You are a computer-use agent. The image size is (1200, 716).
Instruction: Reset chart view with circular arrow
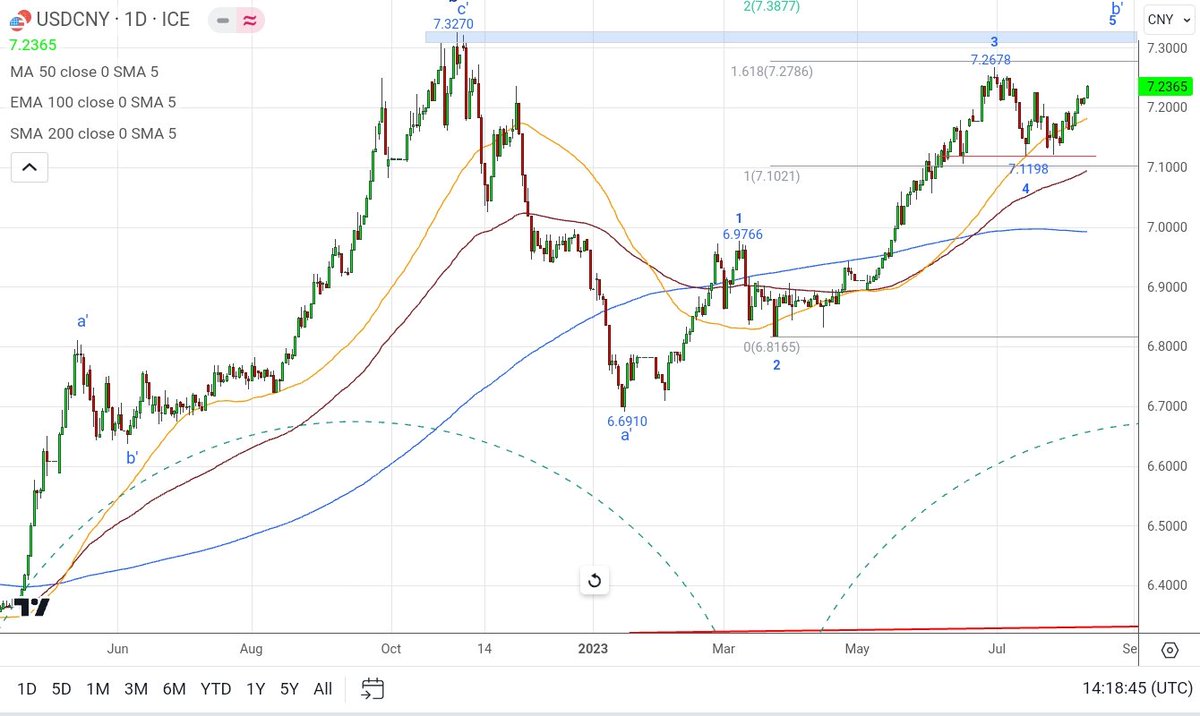pos(594,580)
